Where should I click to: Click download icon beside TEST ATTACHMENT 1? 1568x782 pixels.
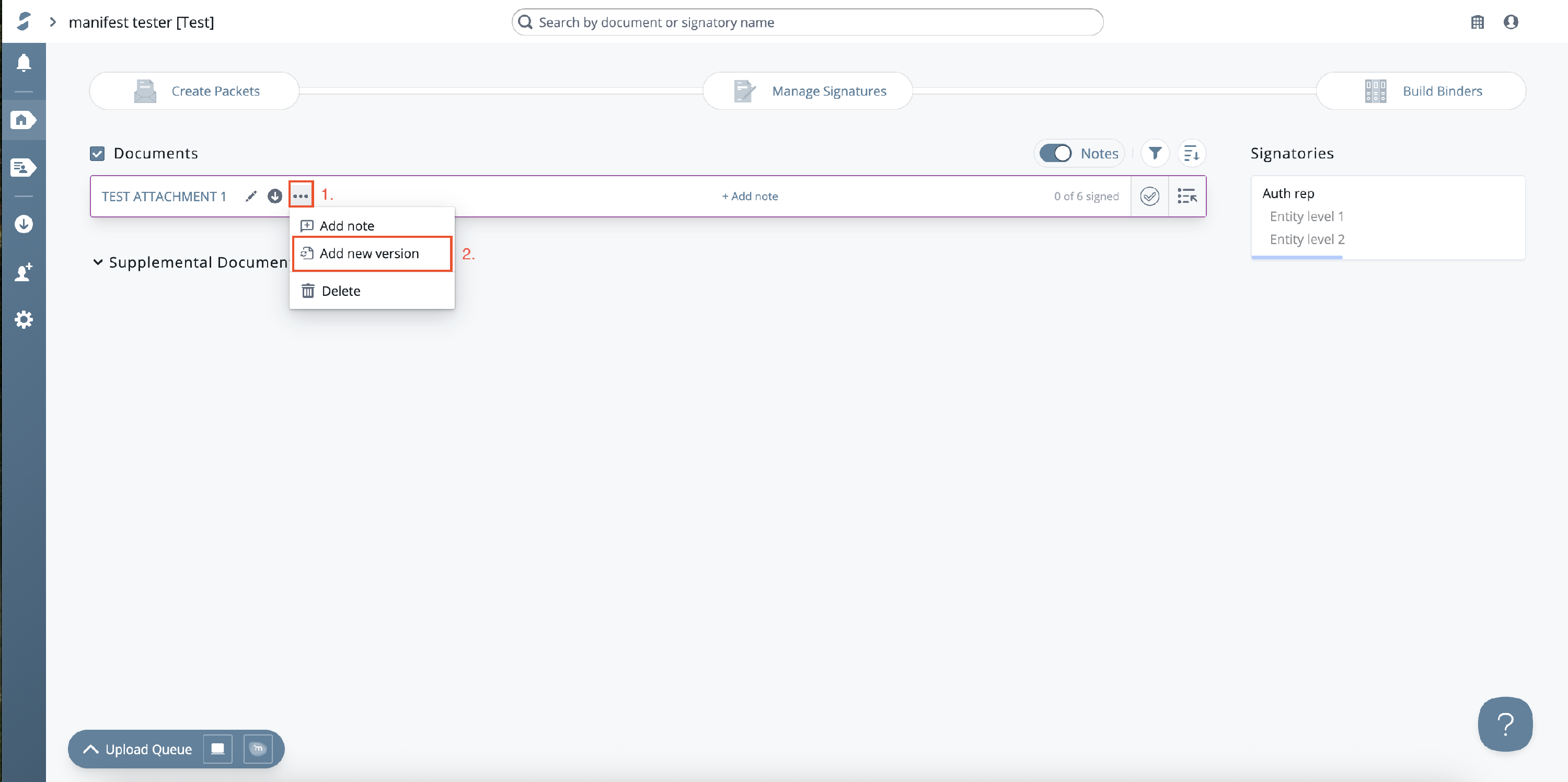(x=275, y=196)
